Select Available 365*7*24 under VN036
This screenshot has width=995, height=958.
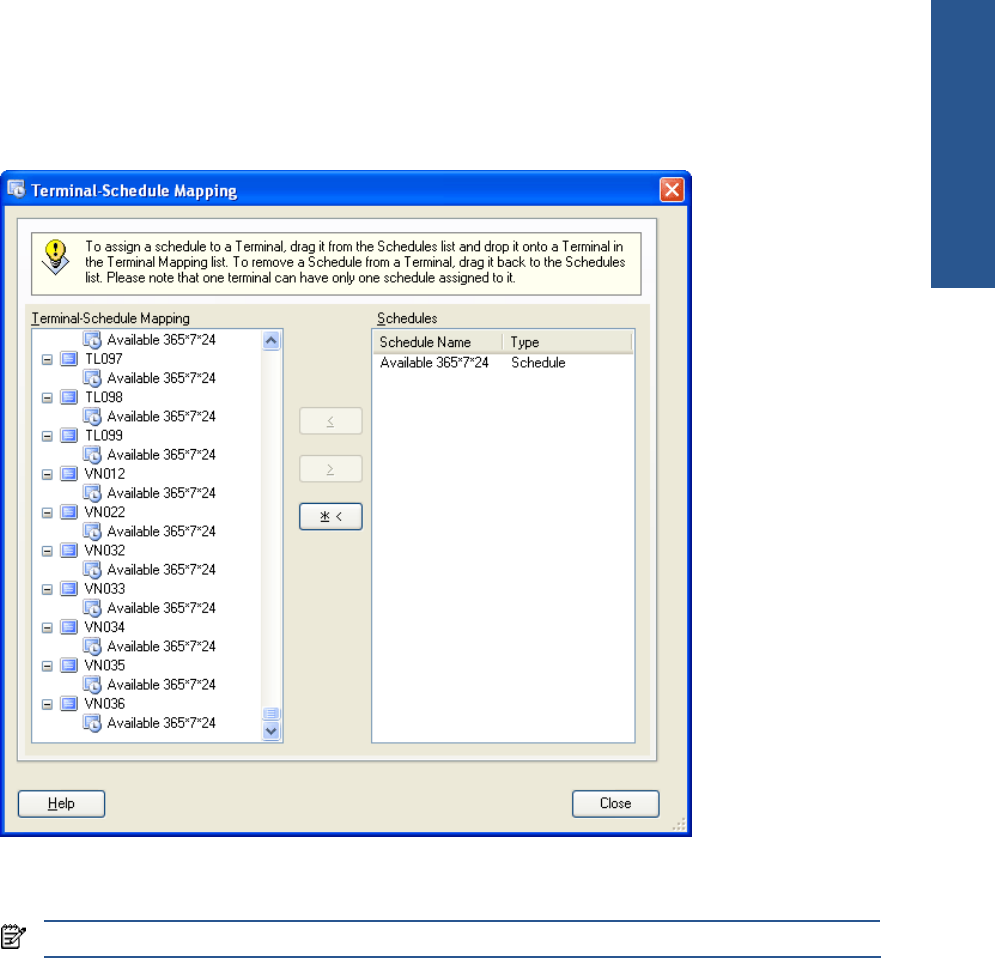click(x=161, y=723)
